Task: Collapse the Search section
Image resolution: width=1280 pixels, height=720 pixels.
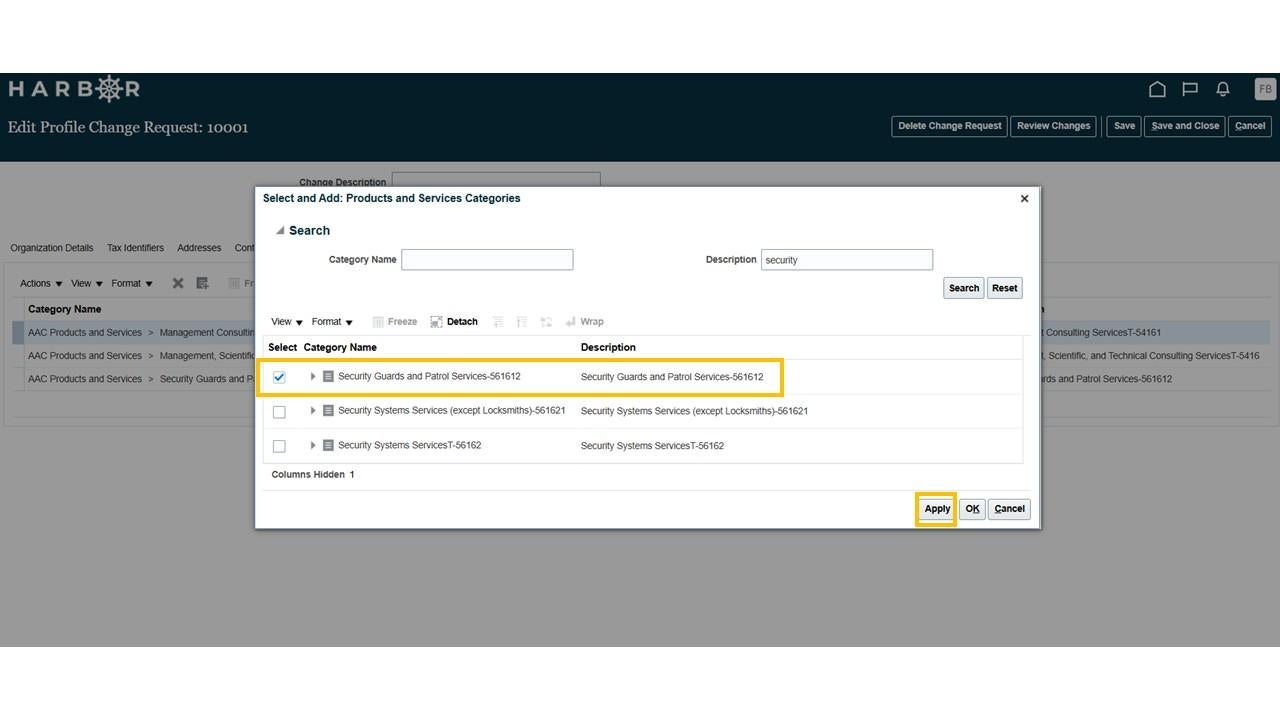Action: coord(280,231)
